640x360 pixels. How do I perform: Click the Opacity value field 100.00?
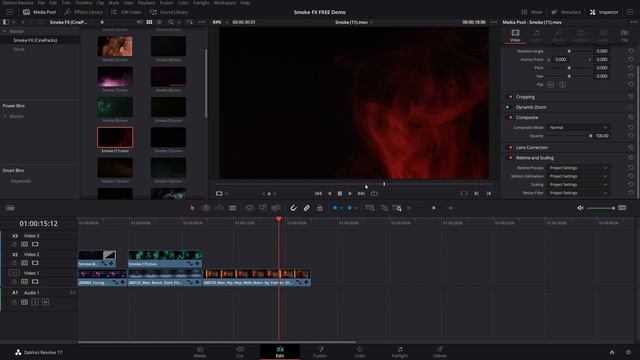[602, 136]
